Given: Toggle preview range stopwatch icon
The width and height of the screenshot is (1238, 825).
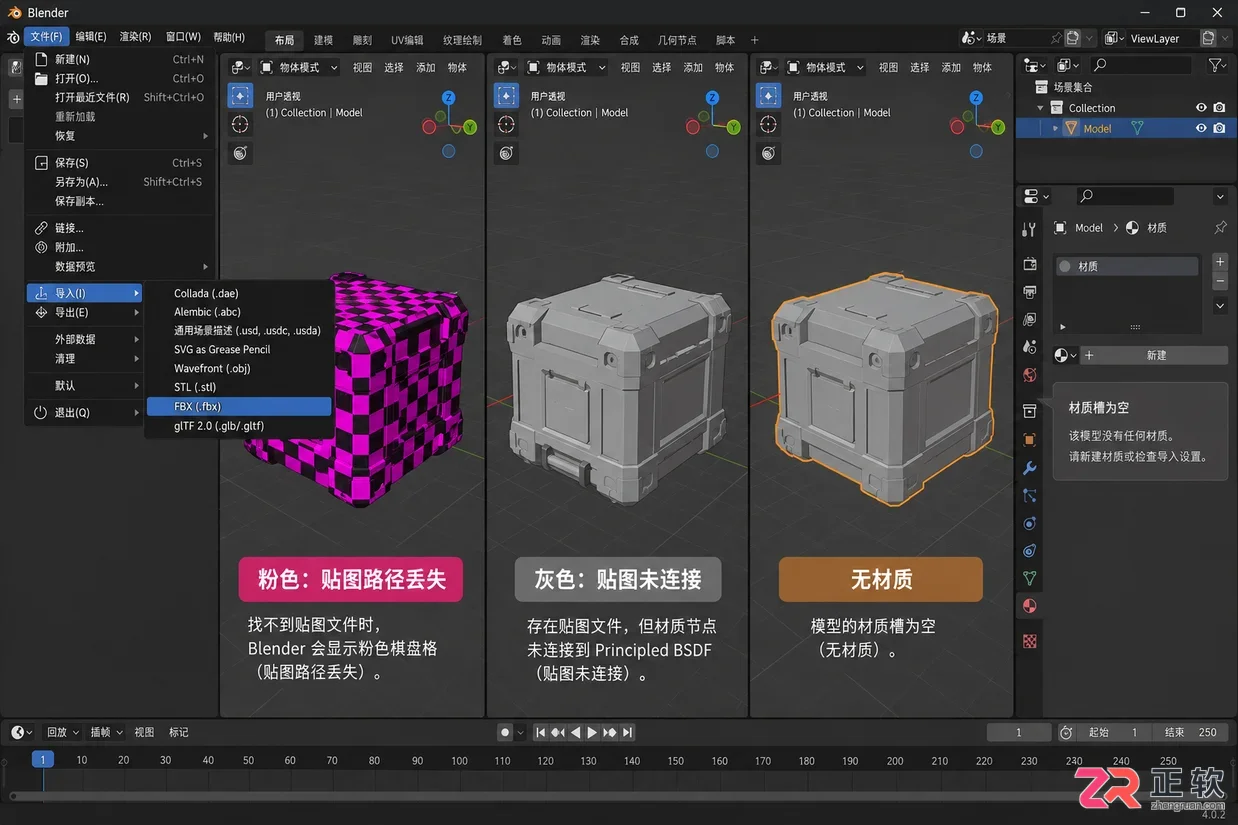Looking at the screenshot, I should coord(1066,732).
